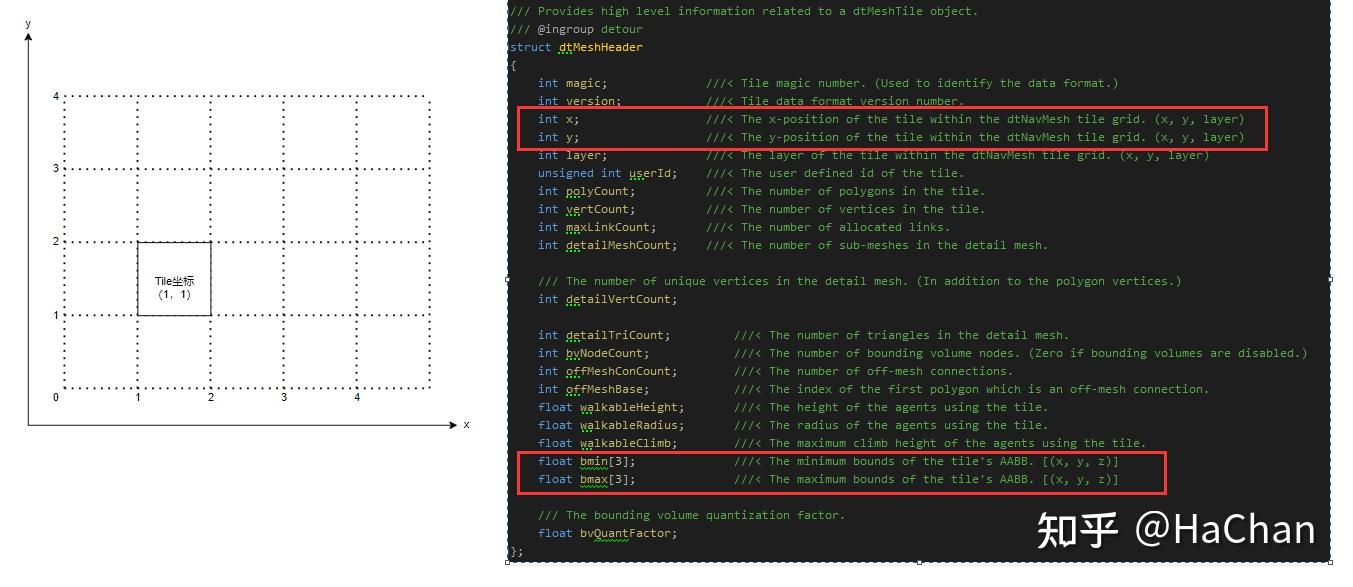
Task: Click the 'int bvNodeCount;' declaration
Action: point(593,353)
